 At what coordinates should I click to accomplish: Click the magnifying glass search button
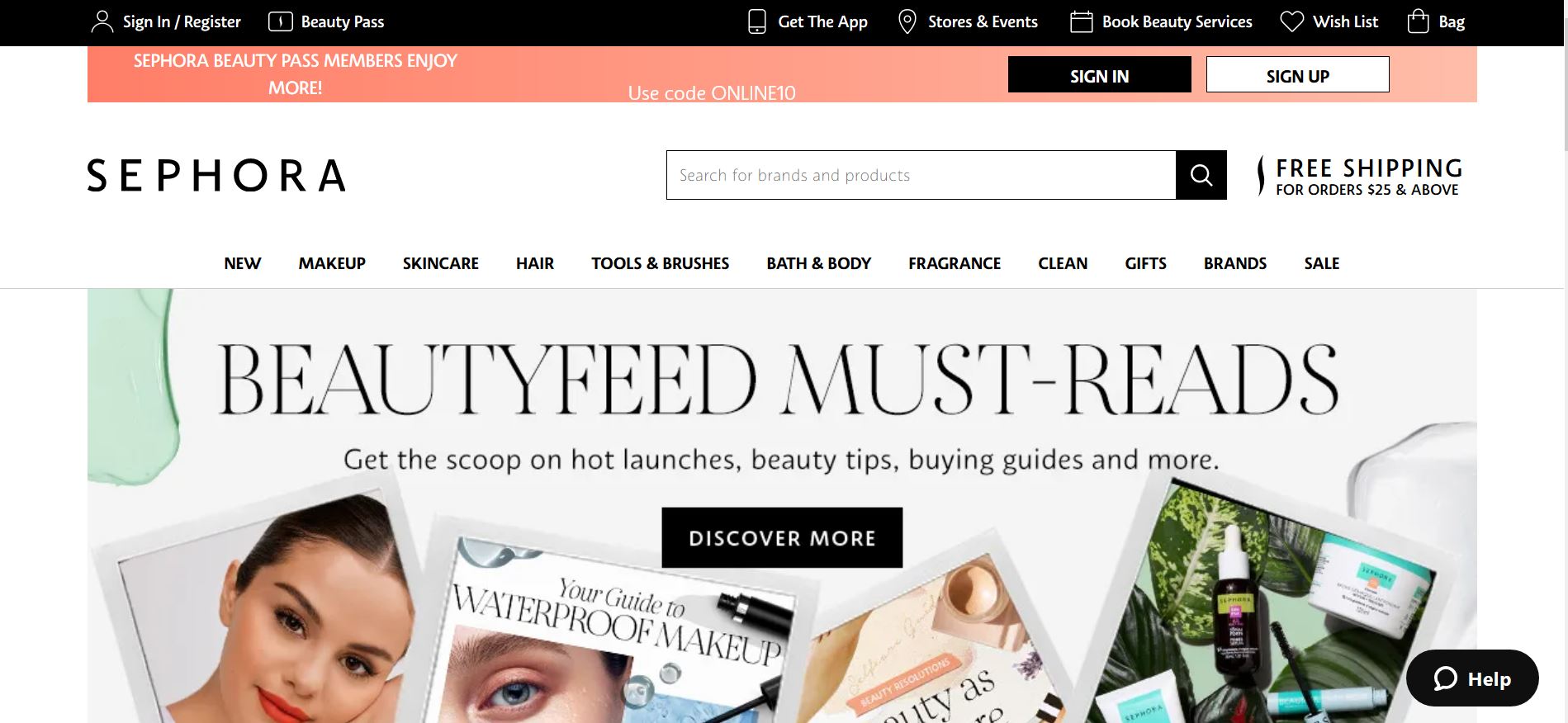click(x=1201, y=175)
